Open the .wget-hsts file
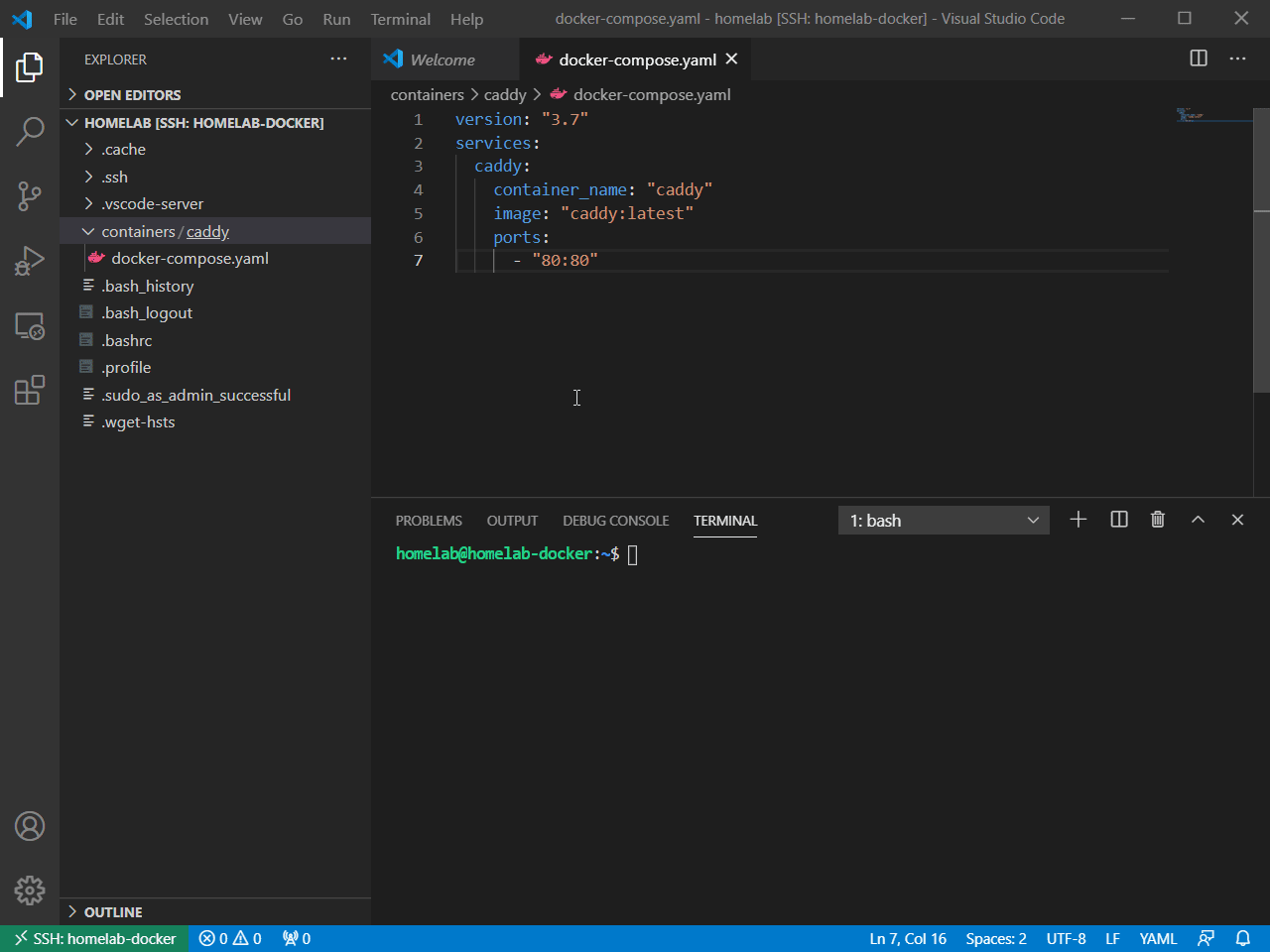 (215, 422)
